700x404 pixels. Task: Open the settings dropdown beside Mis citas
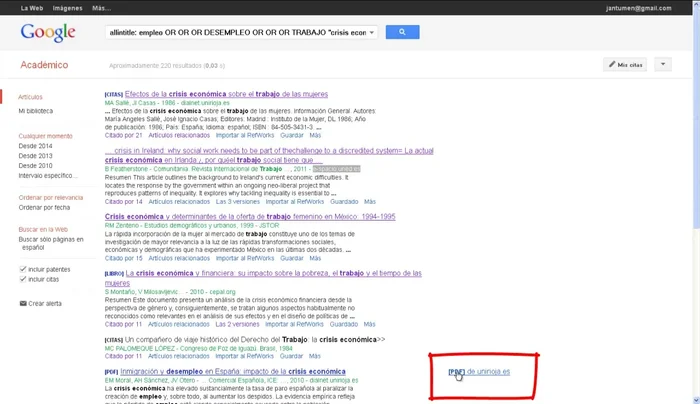click(663, 64)
